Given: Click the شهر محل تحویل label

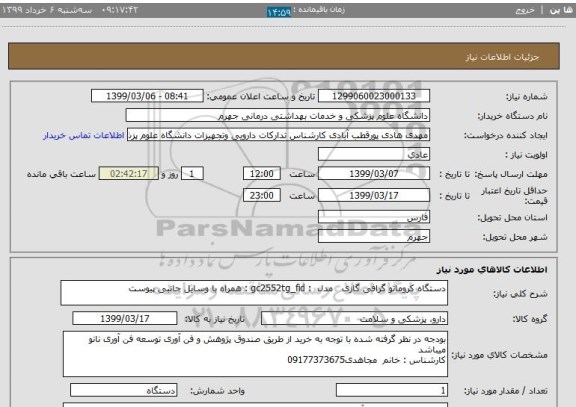Looking at the screenshot, I should tap(515, 237).
